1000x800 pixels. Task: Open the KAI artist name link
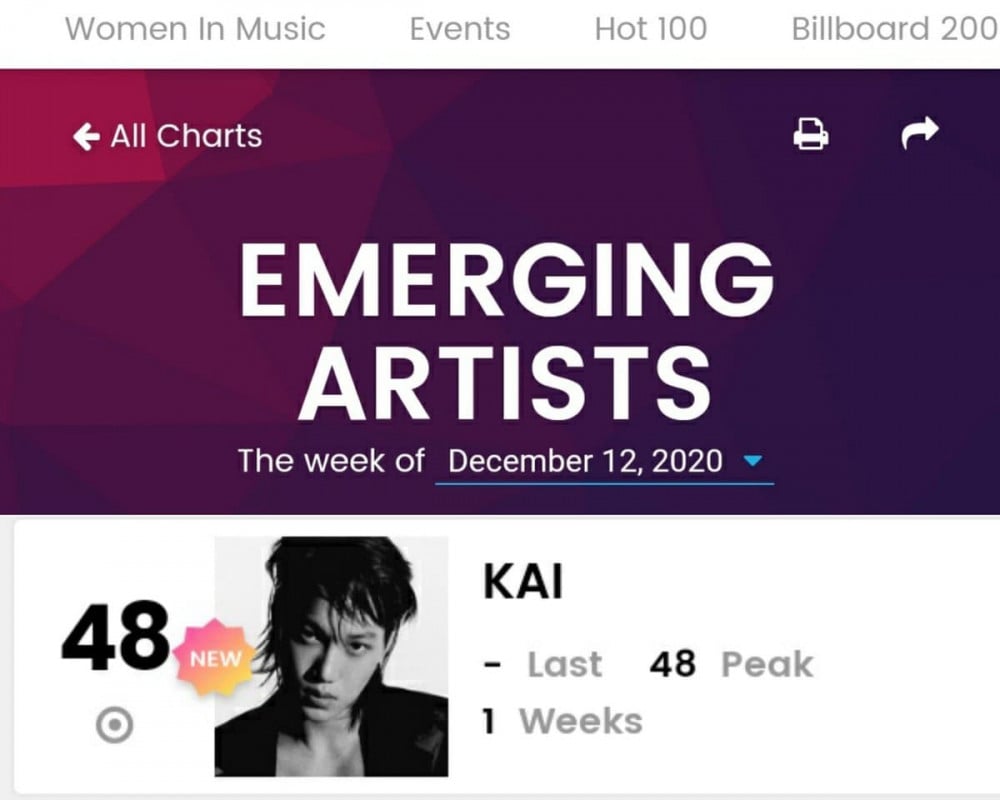point(523,581)
